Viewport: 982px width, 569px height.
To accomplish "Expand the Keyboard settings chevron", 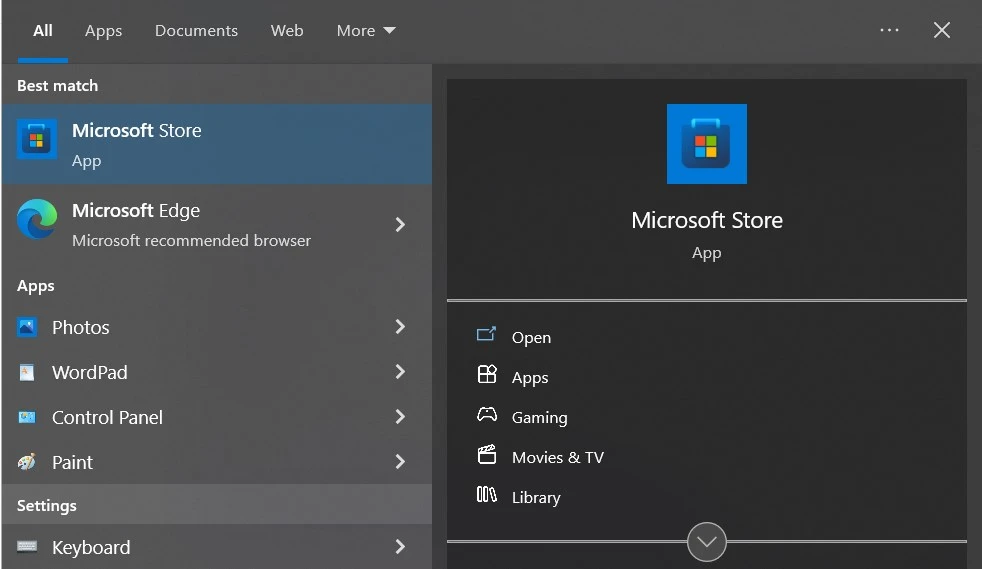I will tap(400, 546).
